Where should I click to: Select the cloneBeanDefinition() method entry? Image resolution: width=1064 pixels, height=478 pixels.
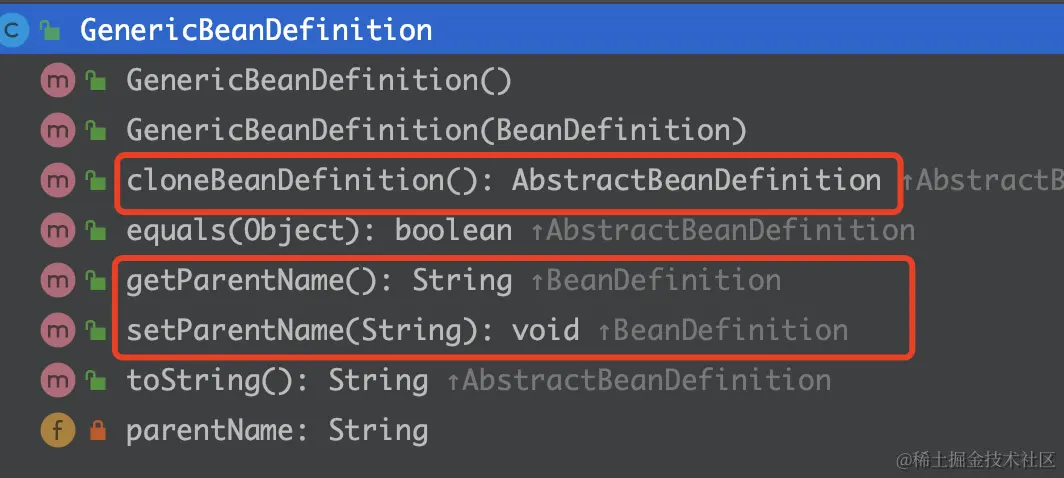pyautogui.click(x=504, y=181)
